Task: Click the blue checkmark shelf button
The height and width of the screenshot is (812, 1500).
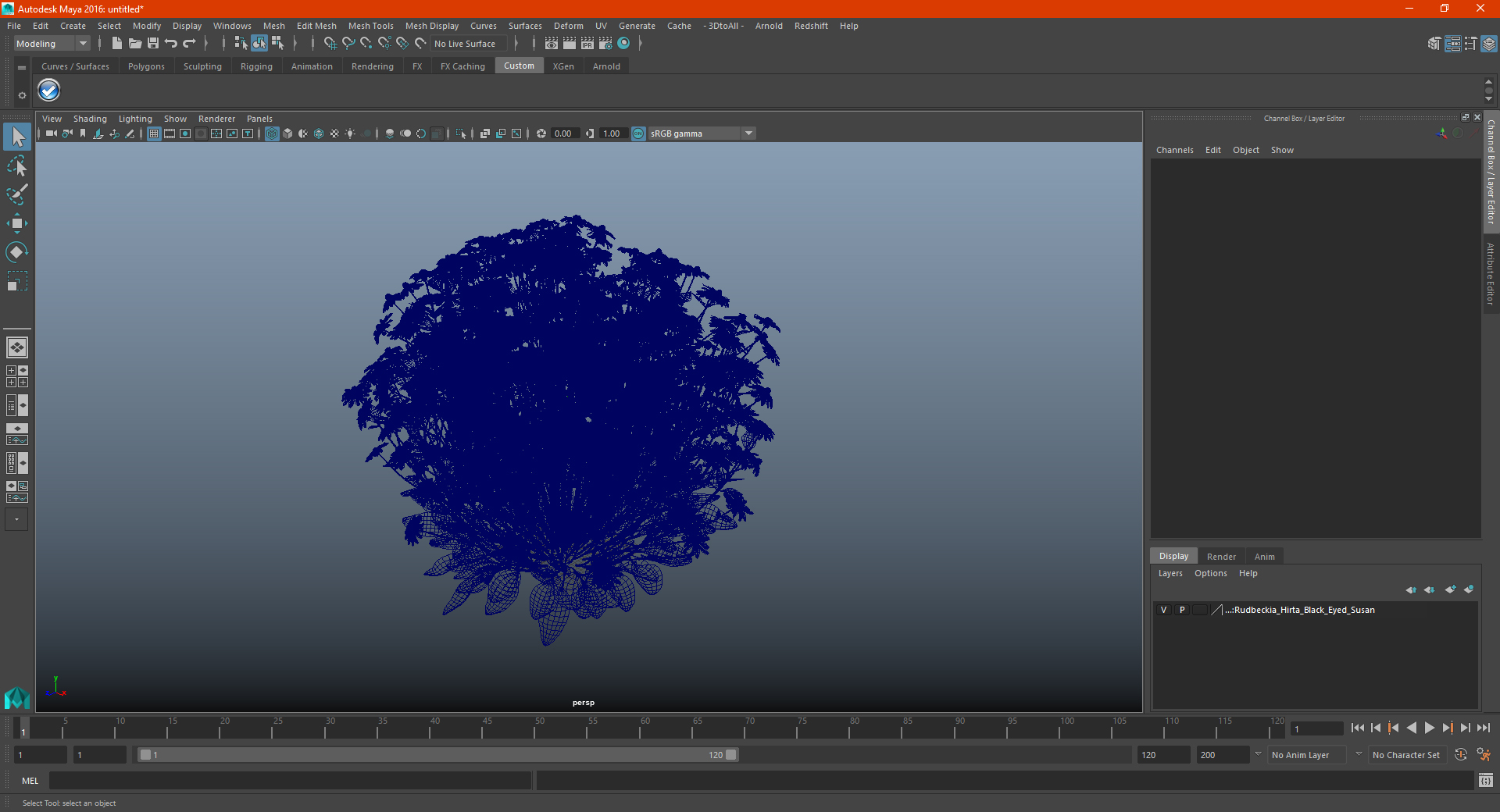Action: coord(49,91)
